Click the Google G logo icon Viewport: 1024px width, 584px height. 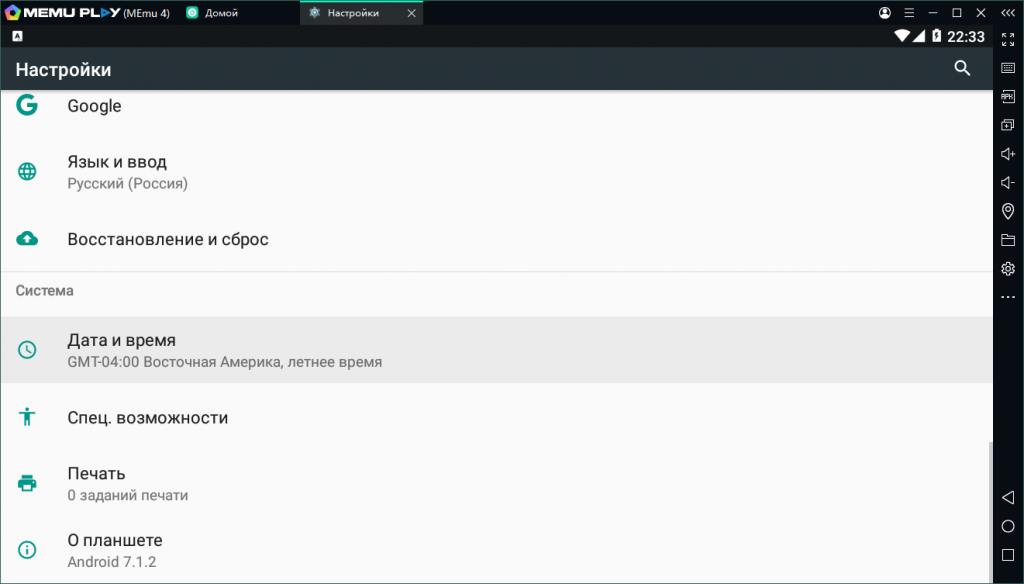27,105
